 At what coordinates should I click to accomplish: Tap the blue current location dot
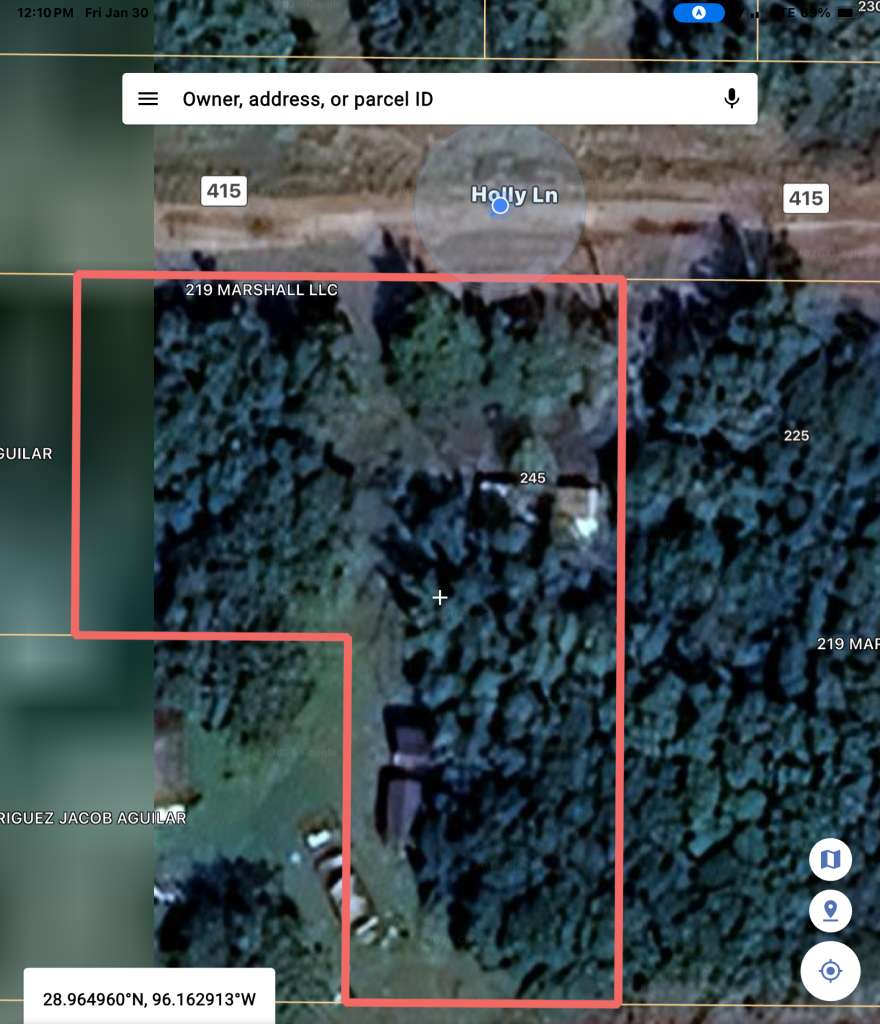click(x=500, y=205)
